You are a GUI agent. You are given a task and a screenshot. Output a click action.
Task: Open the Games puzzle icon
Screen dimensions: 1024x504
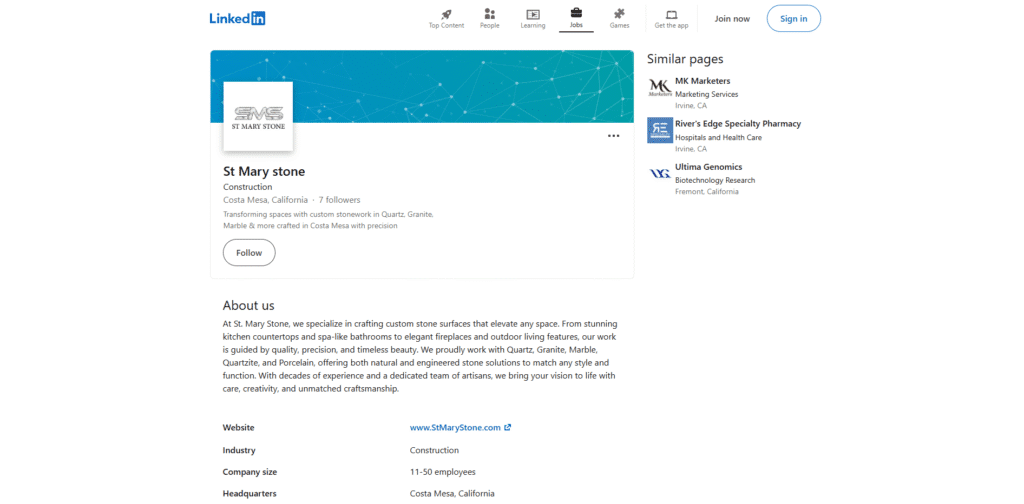click(619, 14)
